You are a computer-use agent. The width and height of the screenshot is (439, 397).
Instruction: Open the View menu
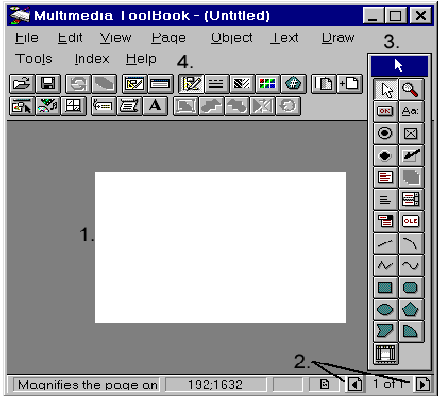(116, 38)
